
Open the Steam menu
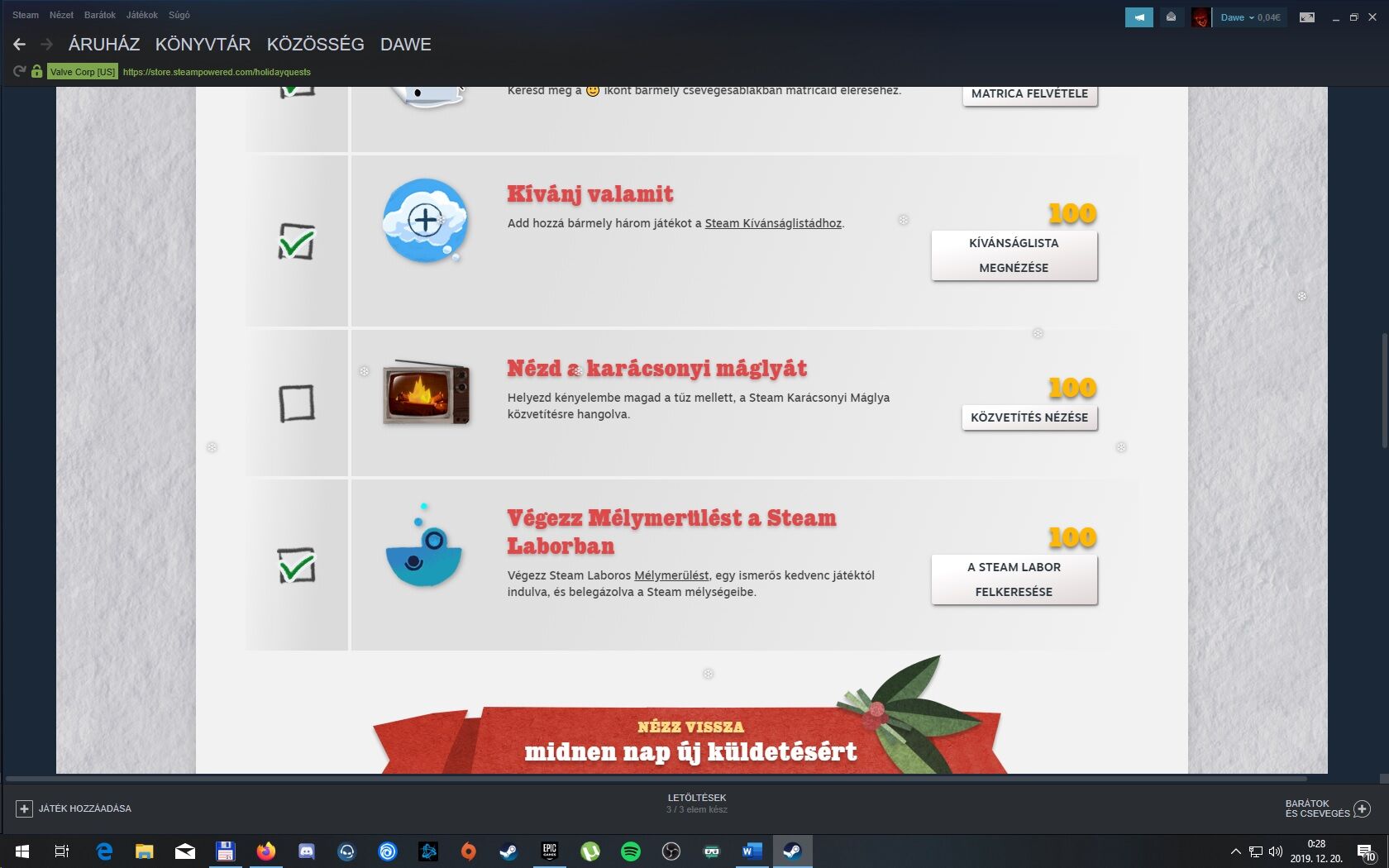(26, 15)
